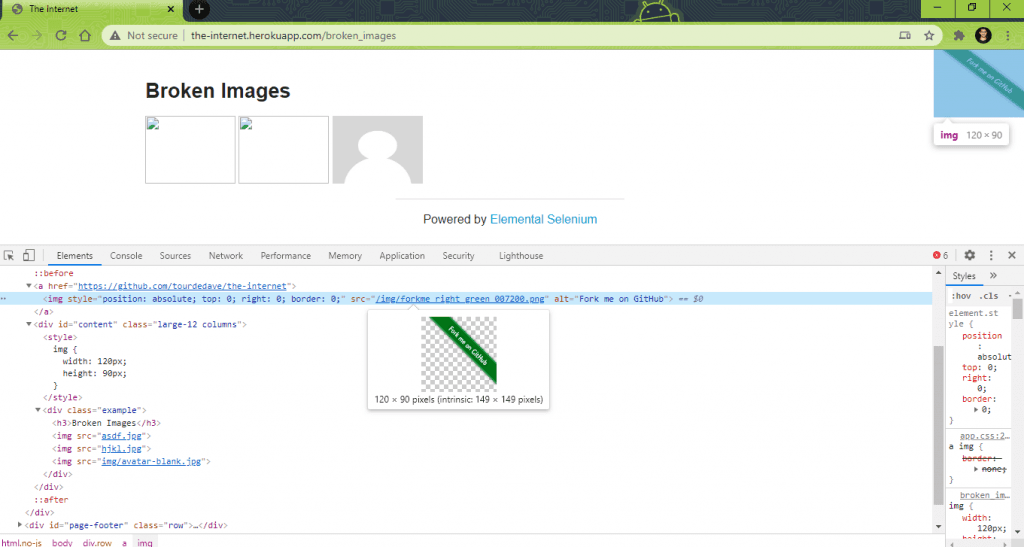1024x547 pixels.
Task: Follow the Elemental Selenium link
Action: pyautogui.click(x=543, y=219)
